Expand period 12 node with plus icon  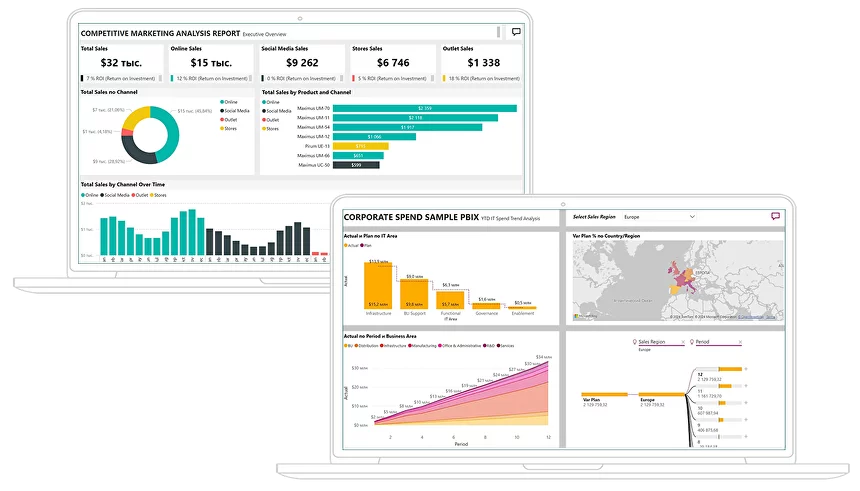click(745, 370)
